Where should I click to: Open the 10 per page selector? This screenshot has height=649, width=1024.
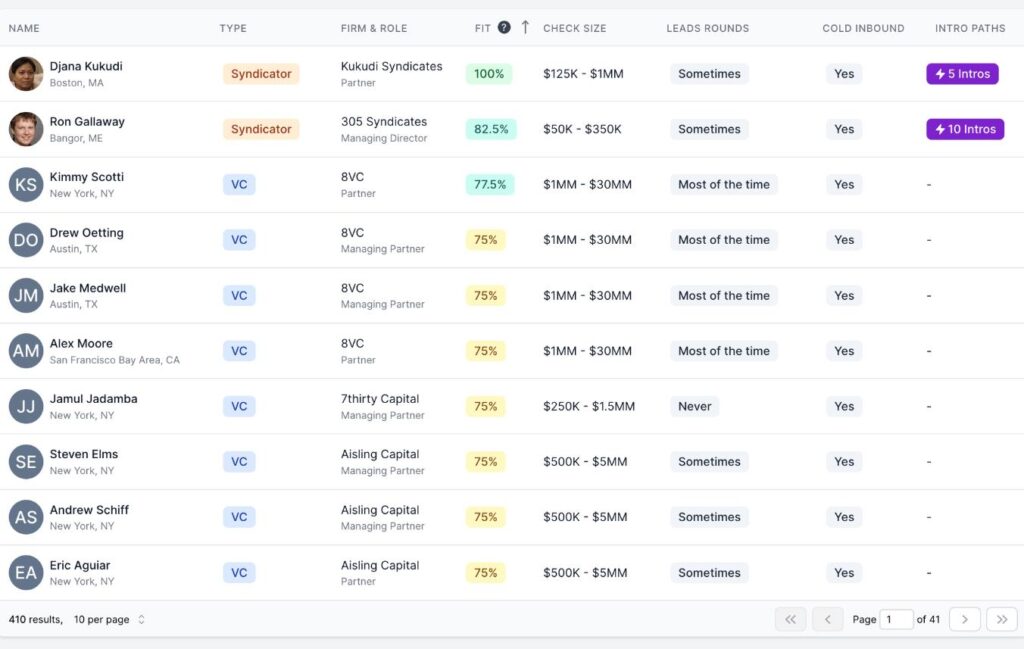coord(102,619)
